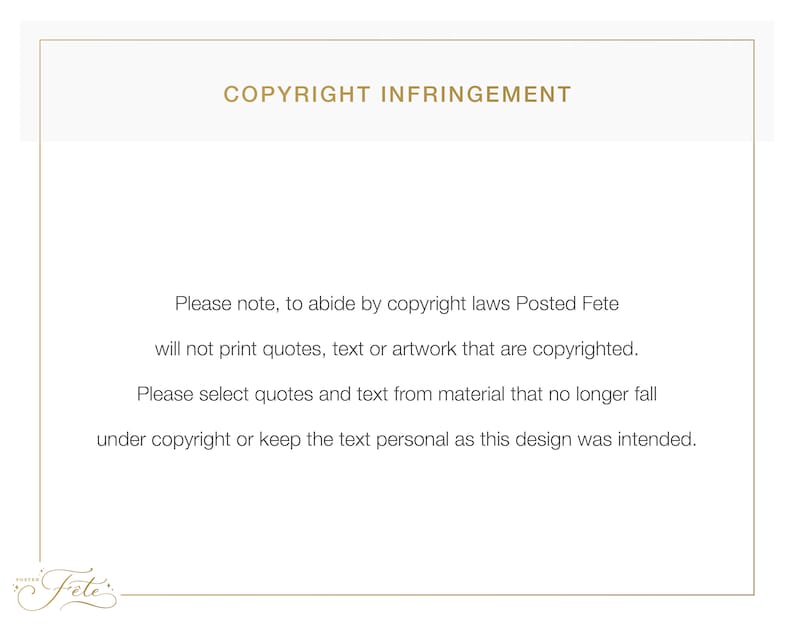Click the Posted Fete script logo

[66, 589]
